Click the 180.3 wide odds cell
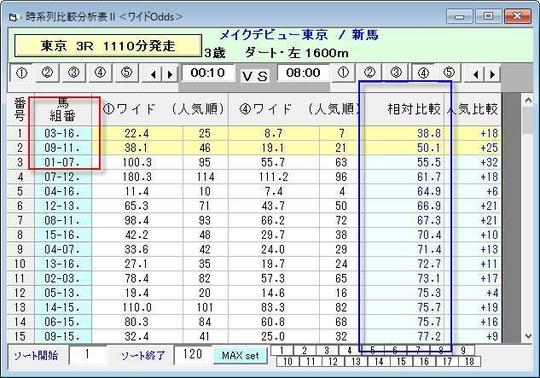 pos(137,177)
